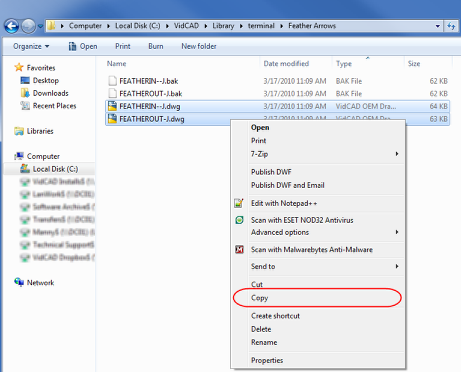The width and height of the screenshot is (461, 372).
Task: Expand the arrow after VidCAD in path
Action: [206, 26]
